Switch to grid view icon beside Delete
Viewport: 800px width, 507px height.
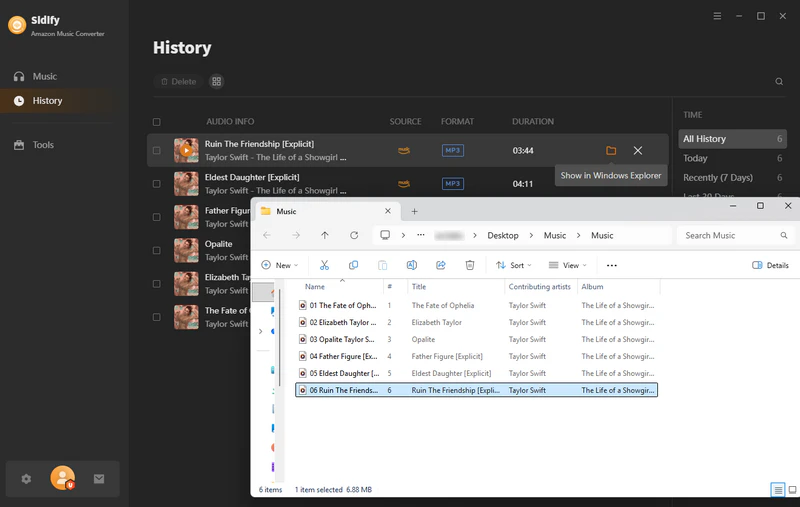[x=216, y=81]
